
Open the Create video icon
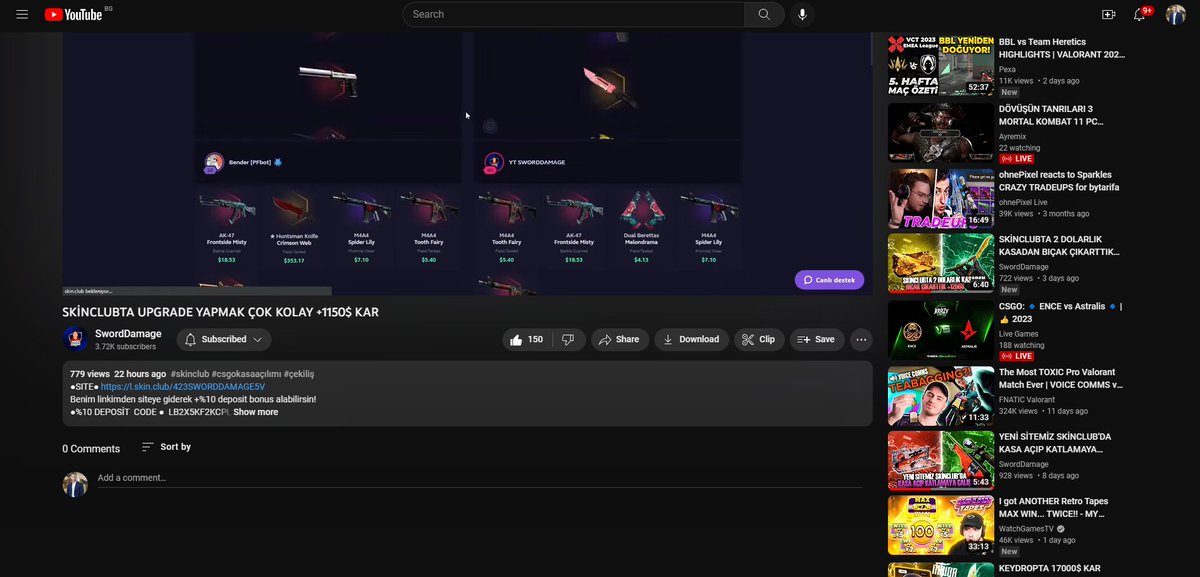(1108, 14)
